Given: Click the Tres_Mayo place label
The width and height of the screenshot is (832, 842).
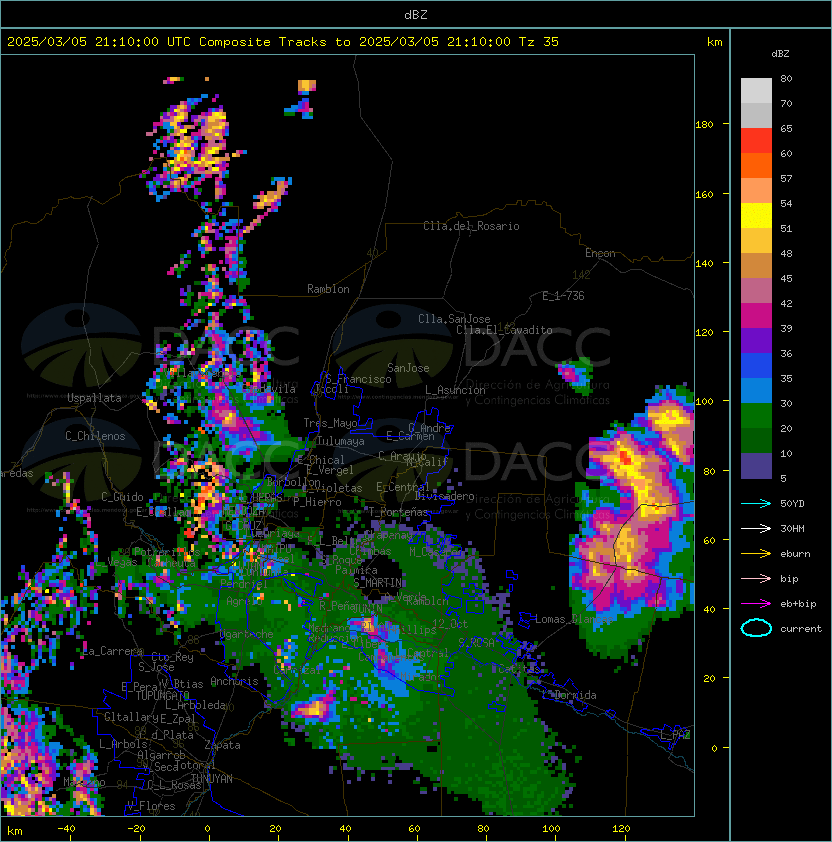Looking at the screenshot, I should 330,423.
